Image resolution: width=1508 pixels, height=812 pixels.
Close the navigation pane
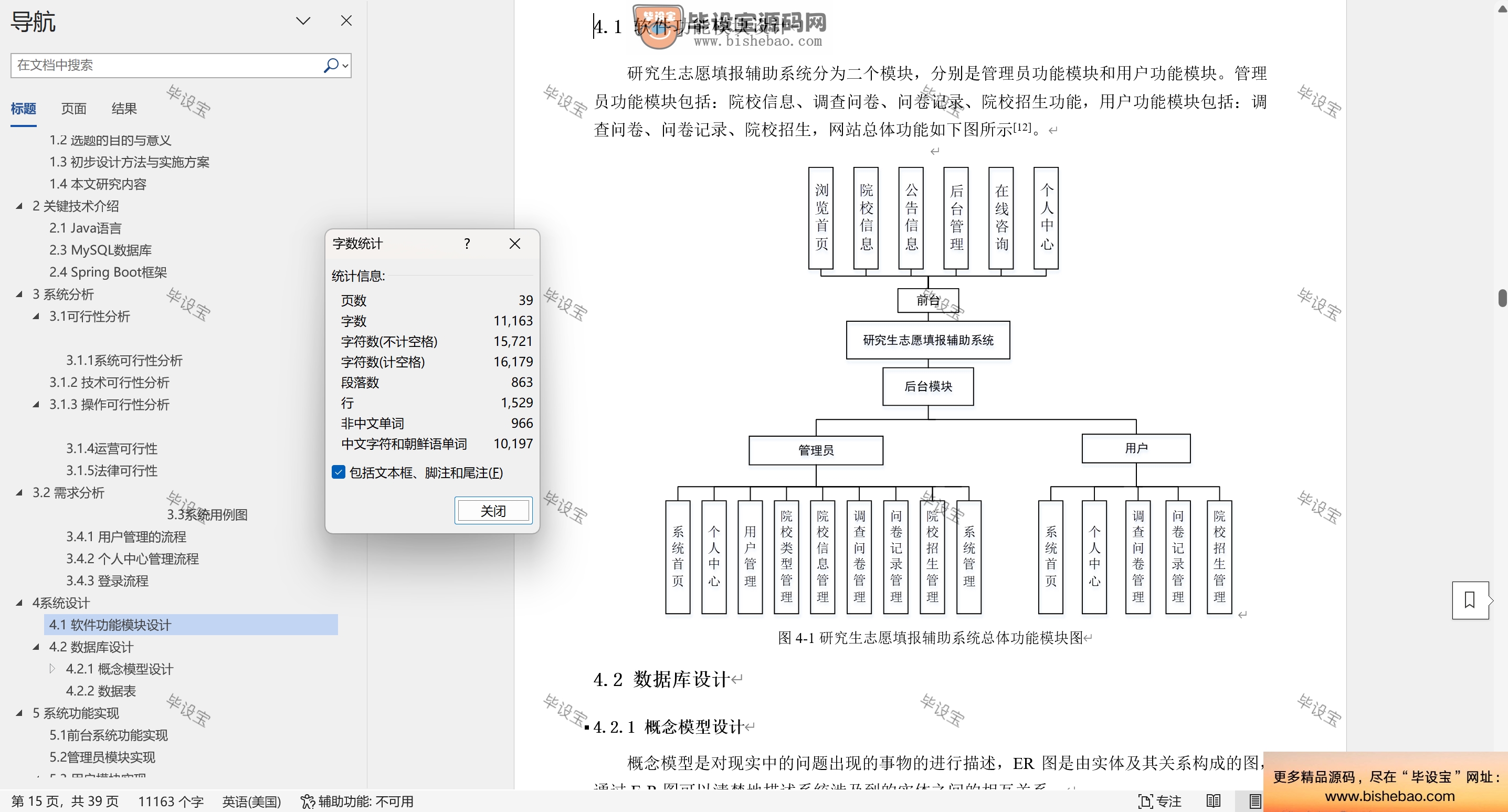point(346,20)
